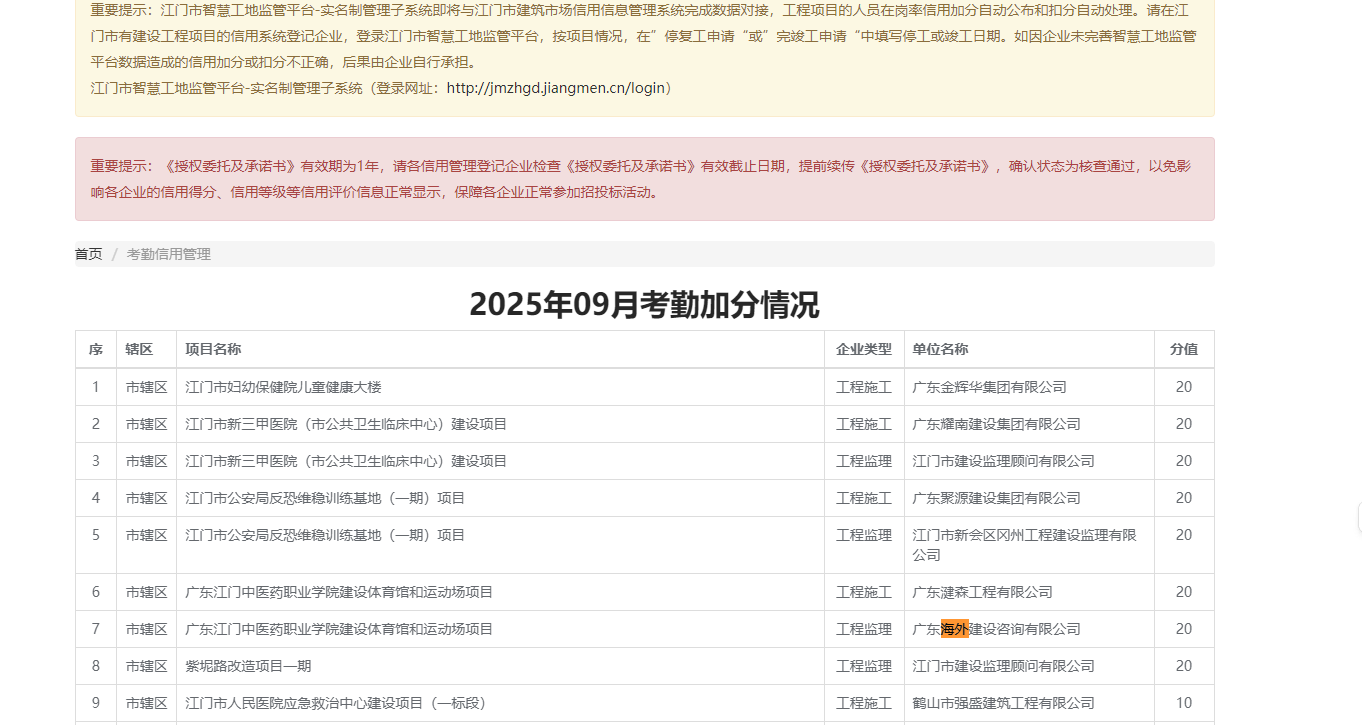This screenshot has height=725, width=1362.
Task: Click the 考勤信用管理 breadcrumb item
Action: pos(168,254)
